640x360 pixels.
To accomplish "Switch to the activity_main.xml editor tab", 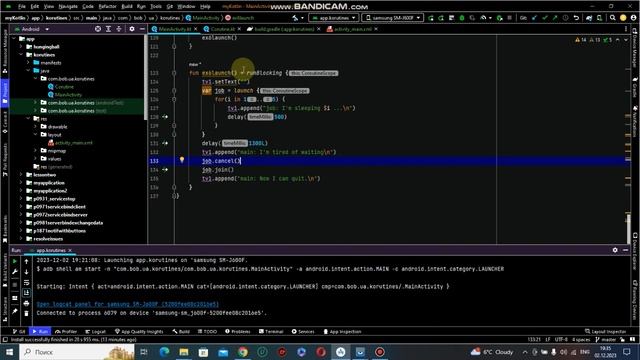I will tap(352, 29).
